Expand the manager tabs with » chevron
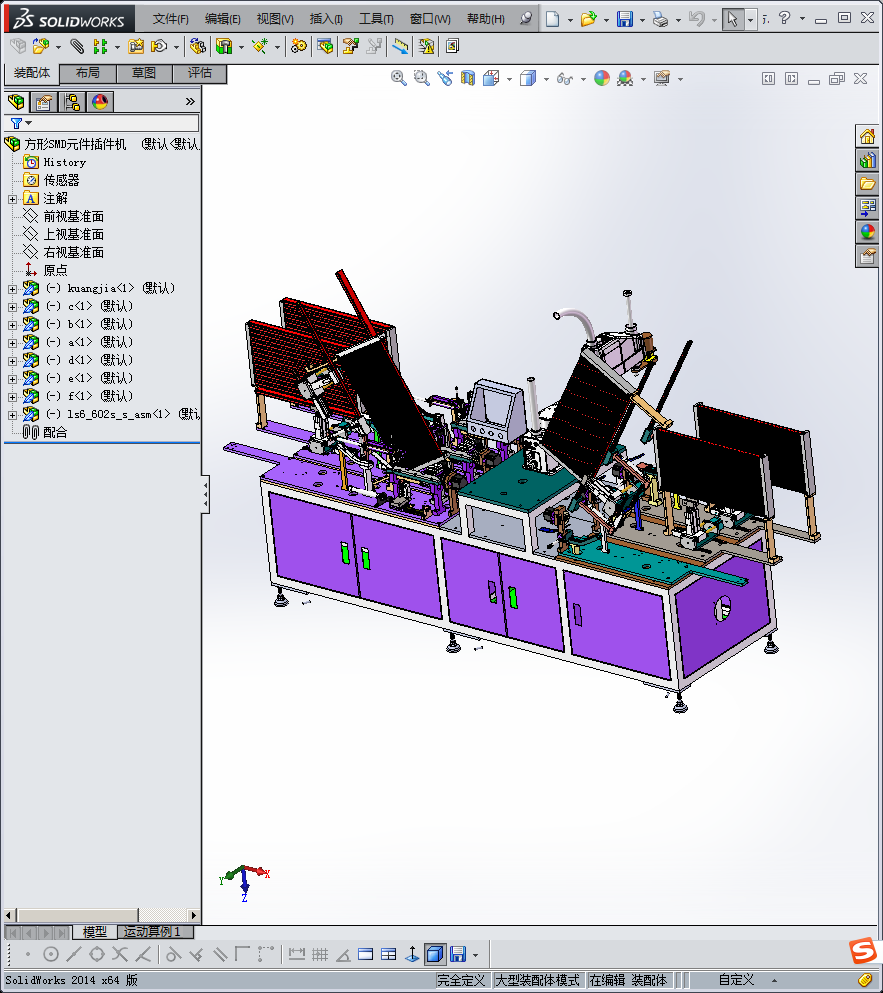The image size is (883, 993). point(190,101)
